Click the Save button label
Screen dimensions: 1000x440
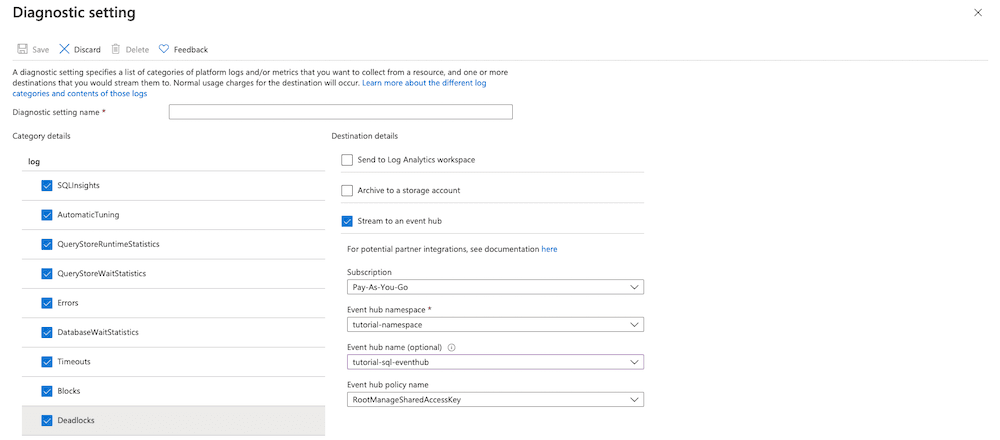tap(41, 50)
